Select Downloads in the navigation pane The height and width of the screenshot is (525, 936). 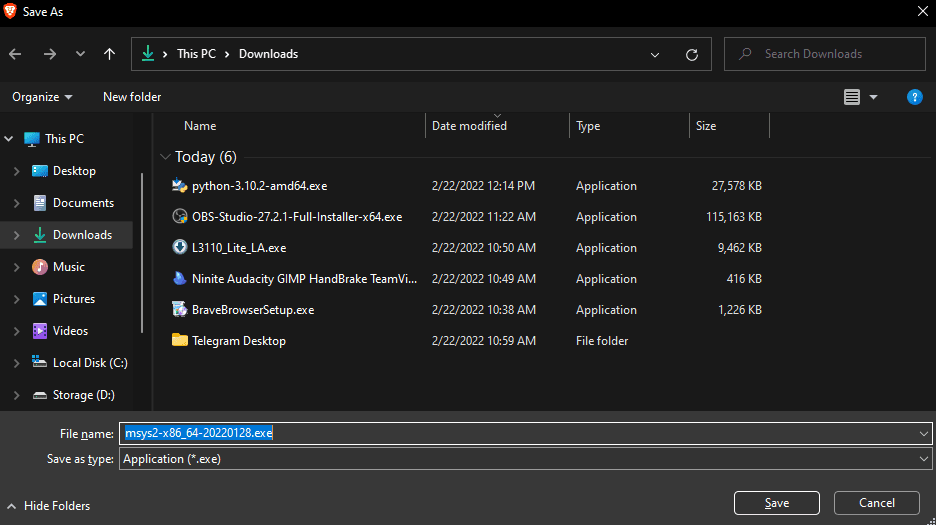click(x=82, y=235)
